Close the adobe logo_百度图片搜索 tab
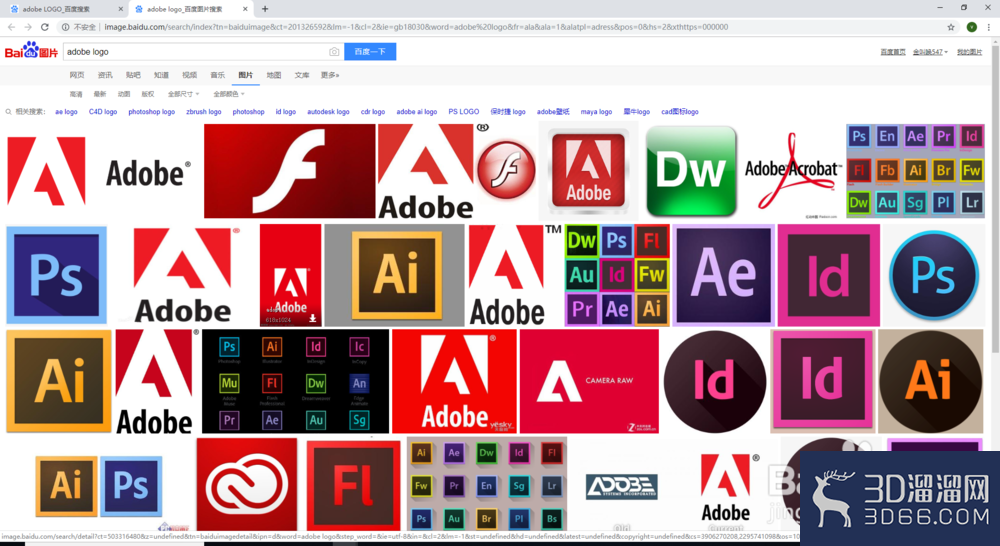 pos(246,9)
